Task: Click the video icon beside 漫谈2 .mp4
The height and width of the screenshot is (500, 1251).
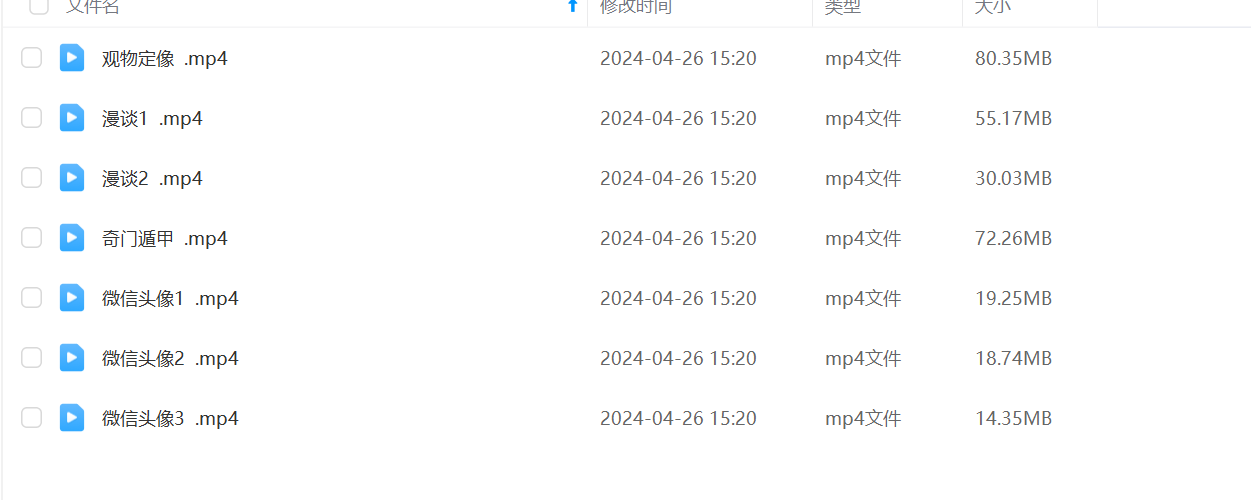Action: pos(72,178)
